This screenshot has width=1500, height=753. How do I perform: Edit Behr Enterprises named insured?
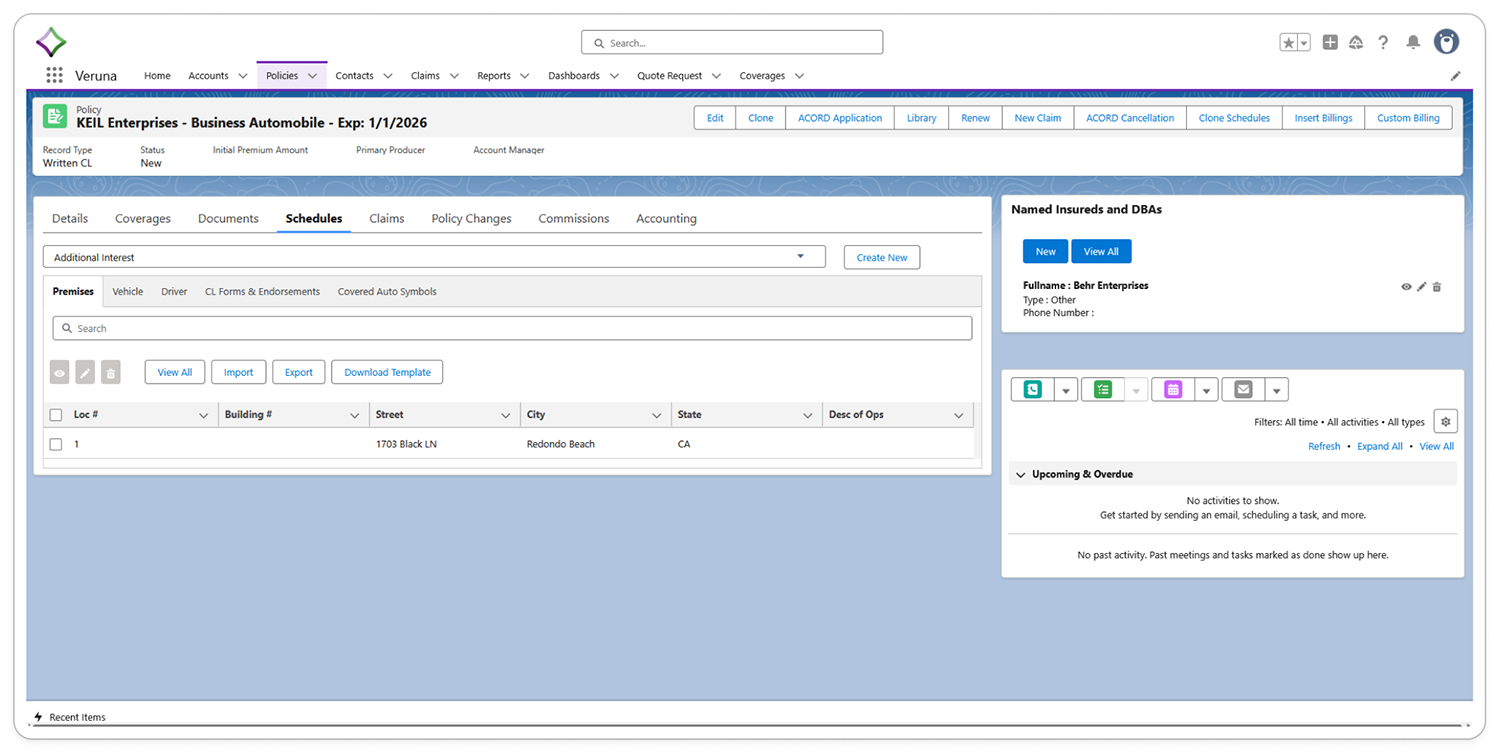coord(1422,287)
